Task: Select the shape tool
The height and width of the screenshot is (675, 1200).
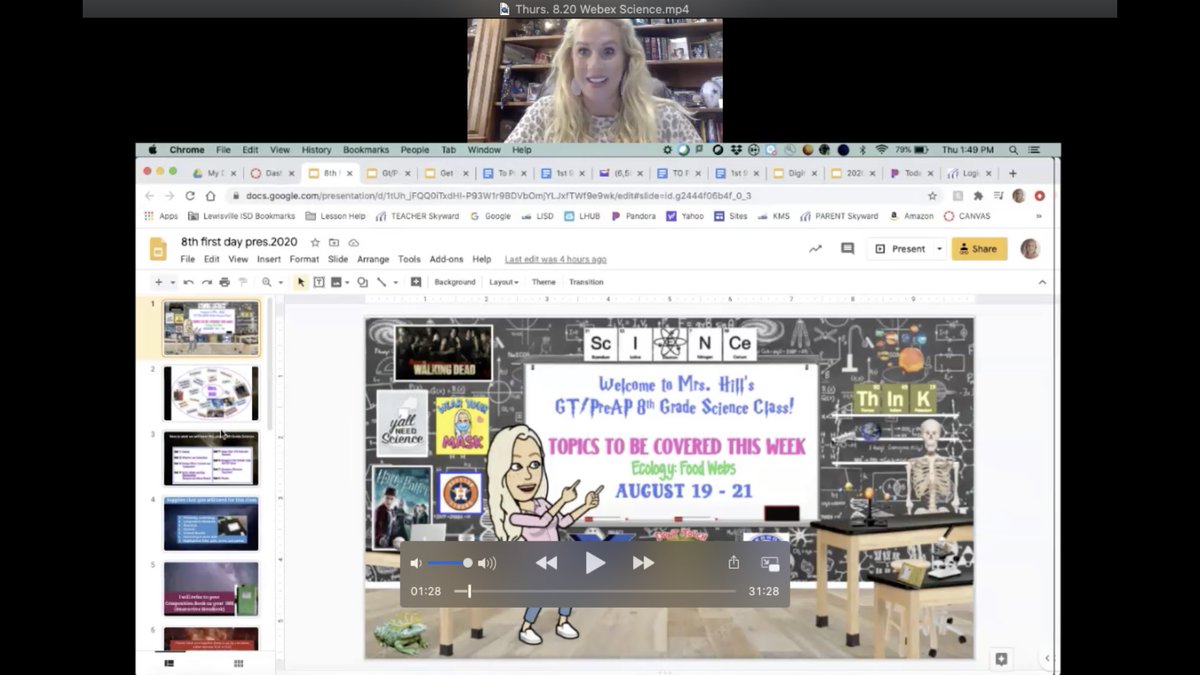Action: pos(363,282)
